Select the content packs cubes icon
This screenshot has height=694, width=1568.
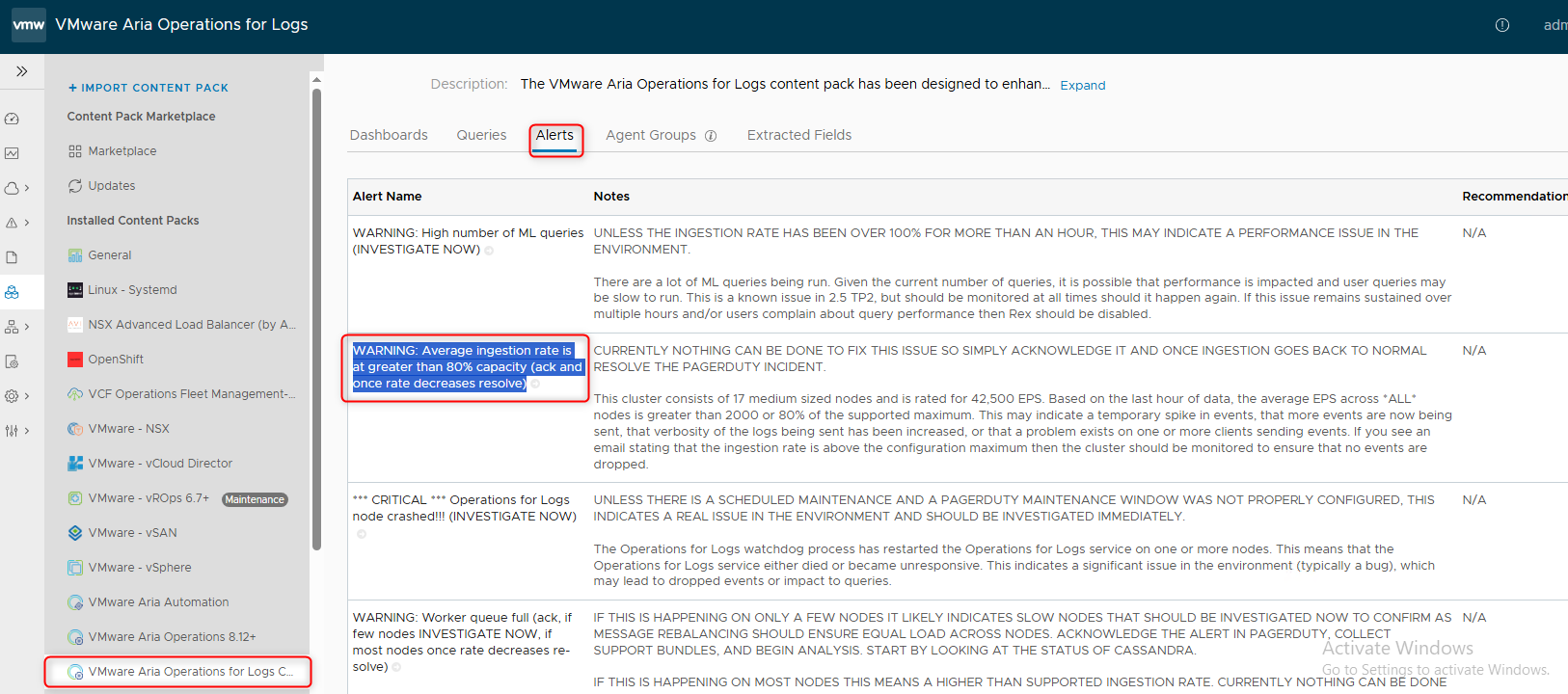(x=12, y=292)
